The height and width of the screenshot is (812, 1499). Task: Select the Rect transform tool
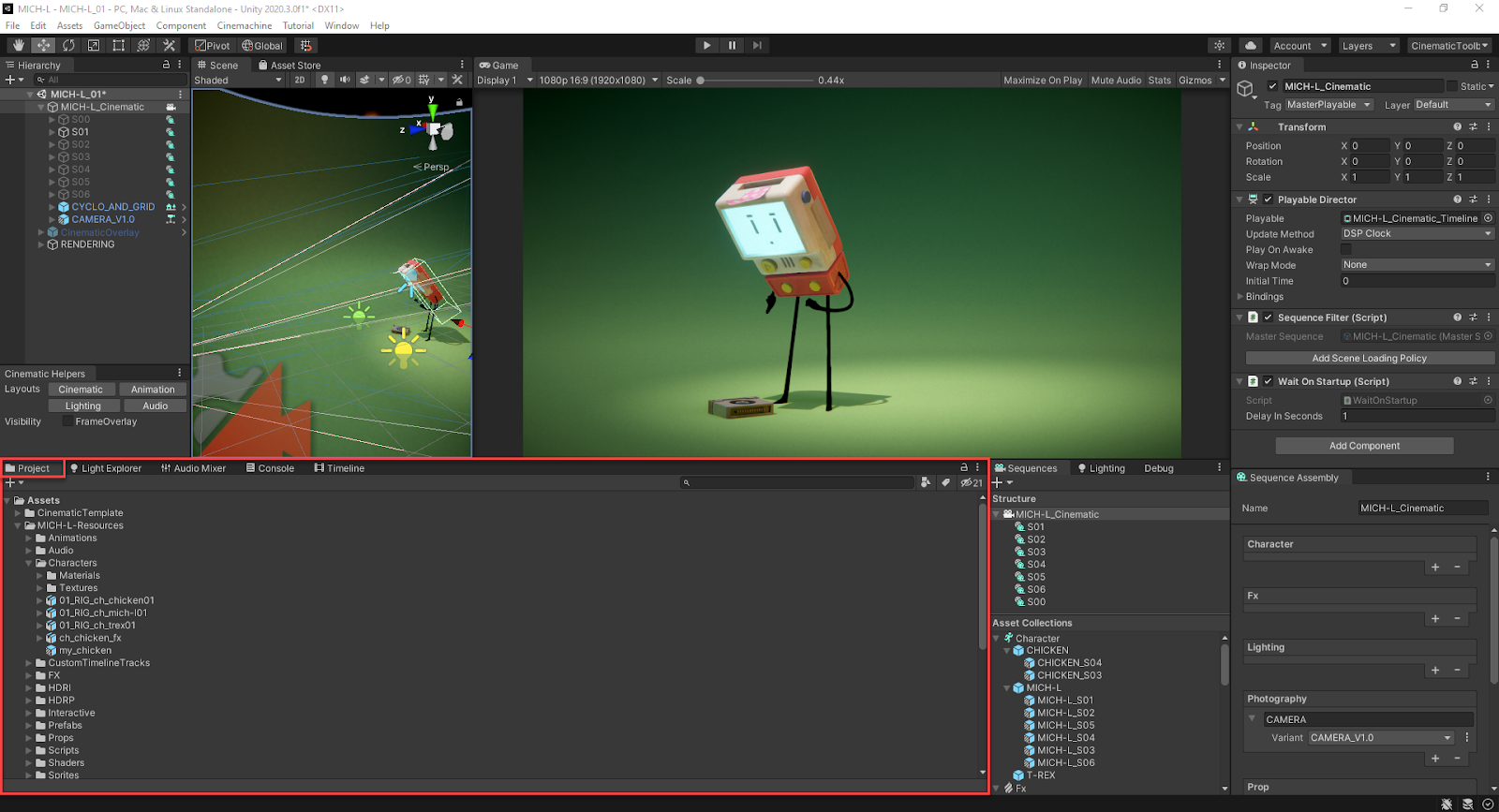point(119,45)
